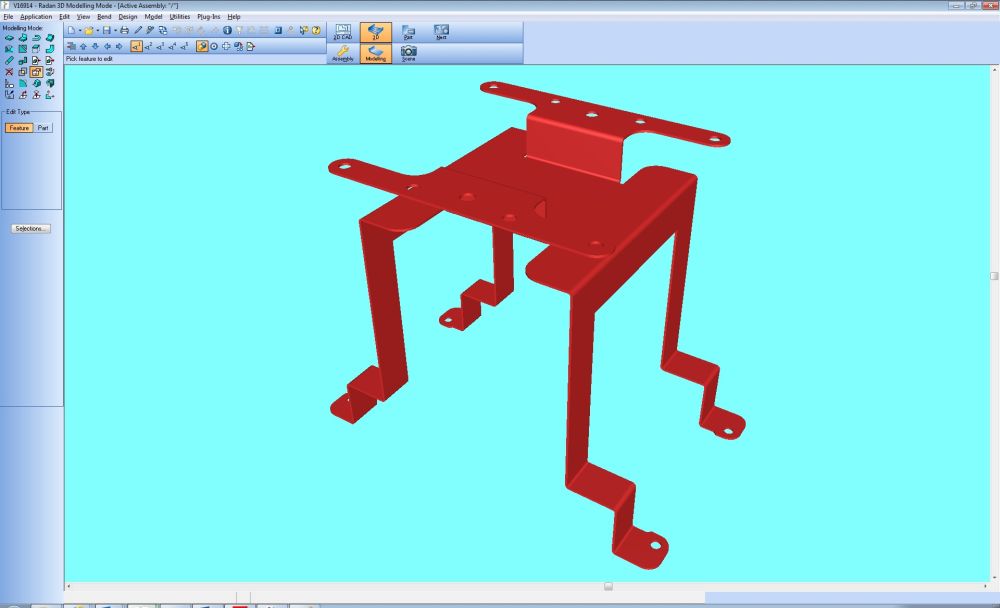This screenshot has height=608, width=1000.
Task: Click the red X delete tool
Action: point(9,72)
